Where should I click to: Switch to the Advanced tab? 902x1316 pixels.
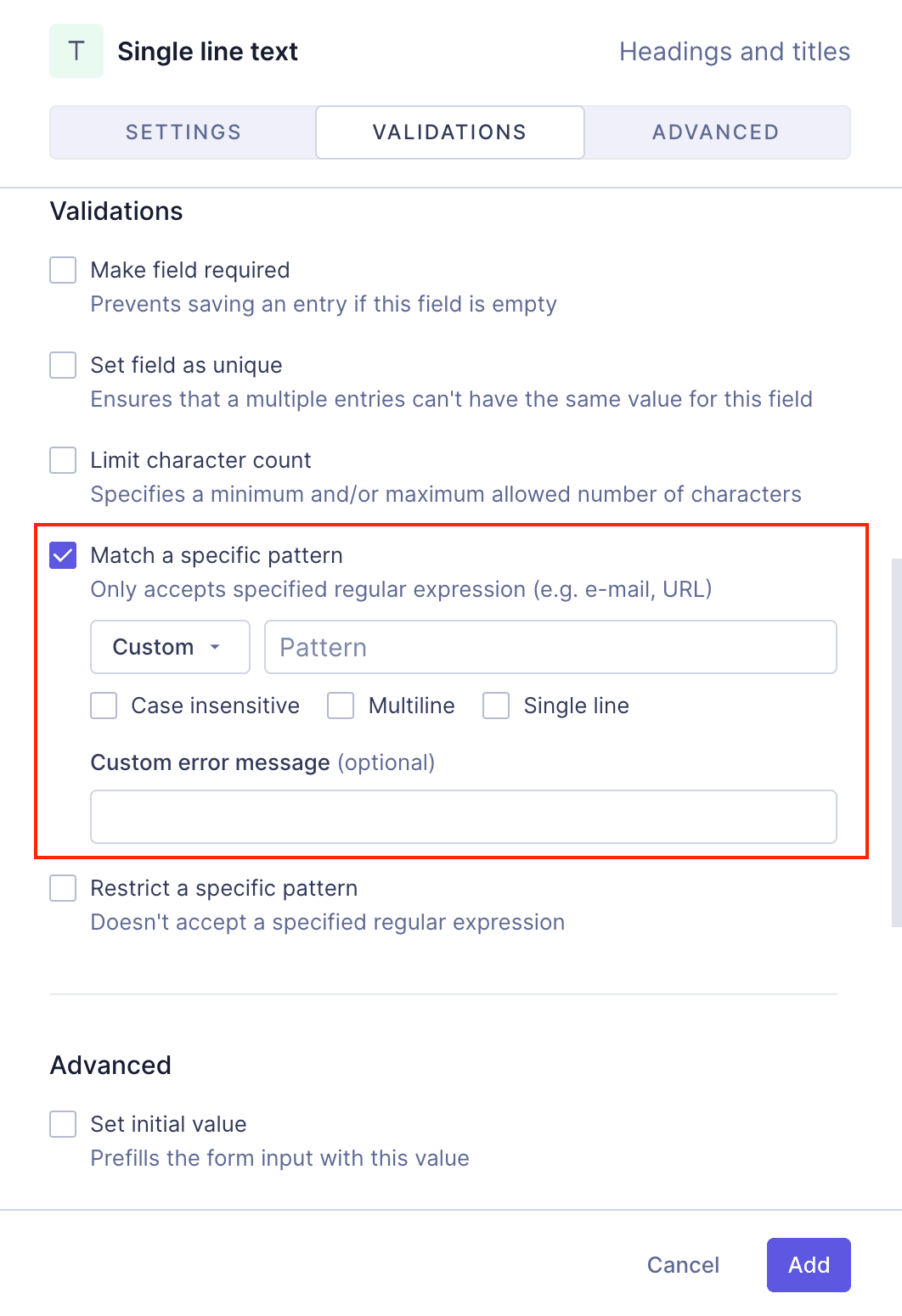(715, 132)
